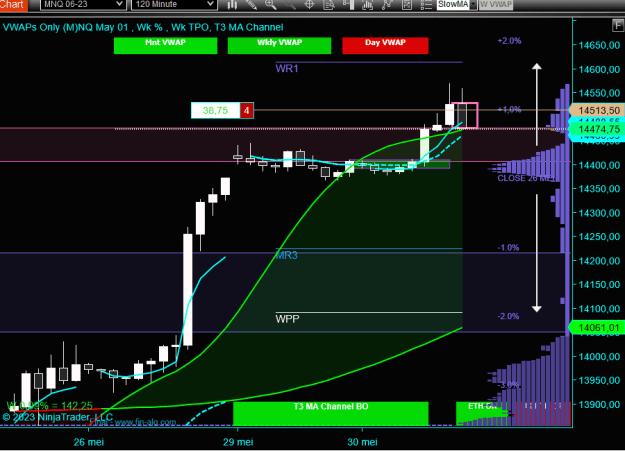625x451 pixels.
Task: Click the 14061,01 price marker
Action: (597, 328)
